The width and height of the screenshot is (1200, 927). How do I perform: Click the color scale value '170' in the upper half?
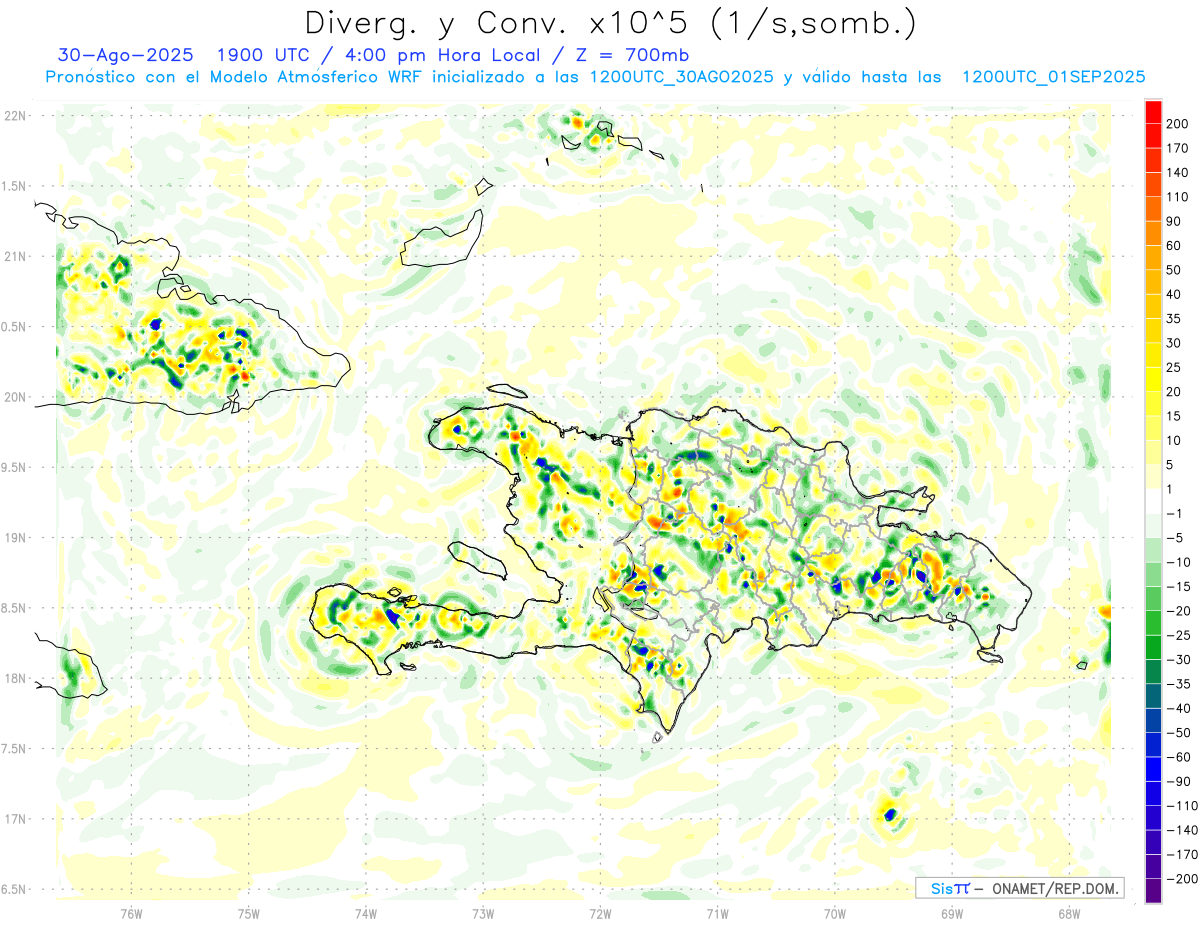[x=1176, y=148]
